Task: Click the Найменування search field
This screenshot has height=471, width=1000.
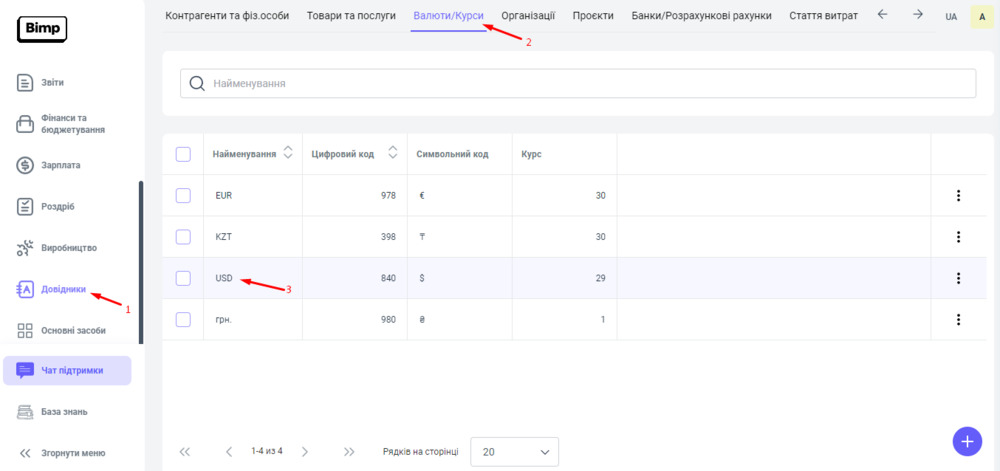Action: 578,83
